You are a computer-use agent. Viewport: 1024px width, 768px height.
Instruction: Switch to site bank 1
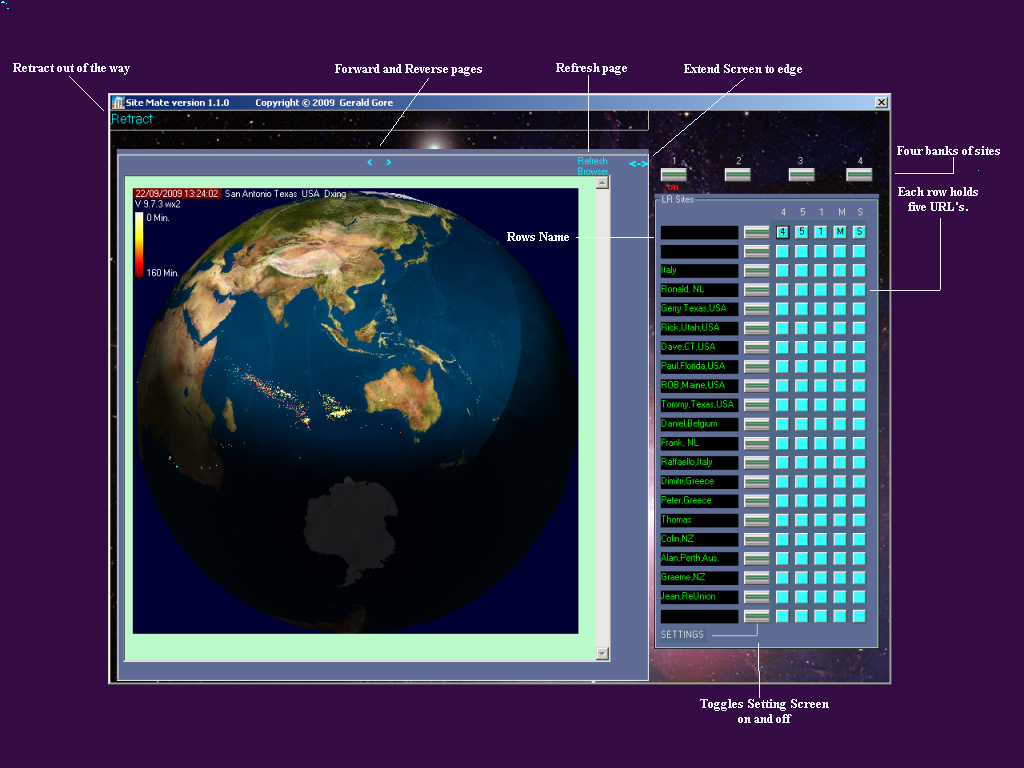(673, 174)
